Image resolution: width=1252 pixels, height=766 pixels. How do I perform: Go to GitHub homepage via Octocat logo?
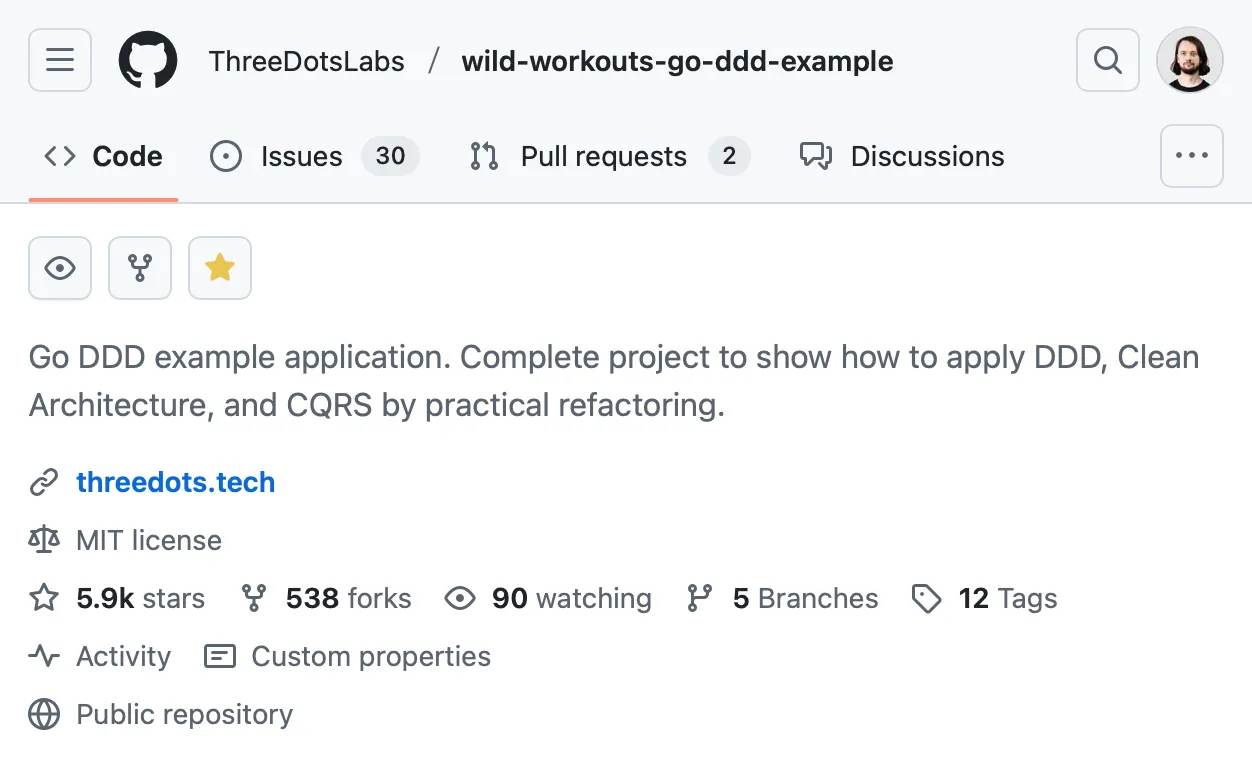click(x=148, y=60)
